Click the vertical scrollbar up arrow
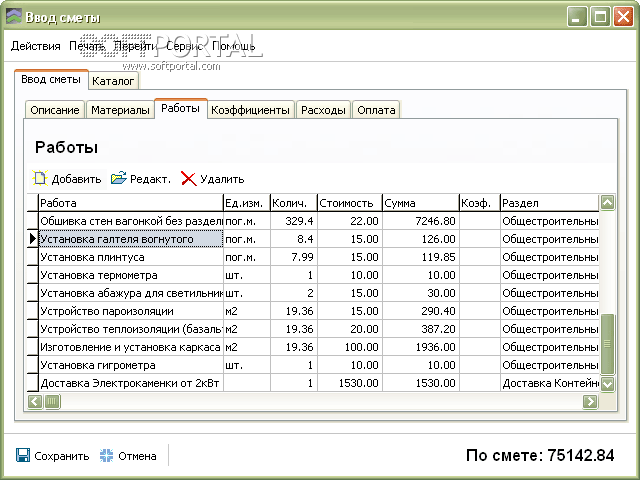 (x=607, y=202)
